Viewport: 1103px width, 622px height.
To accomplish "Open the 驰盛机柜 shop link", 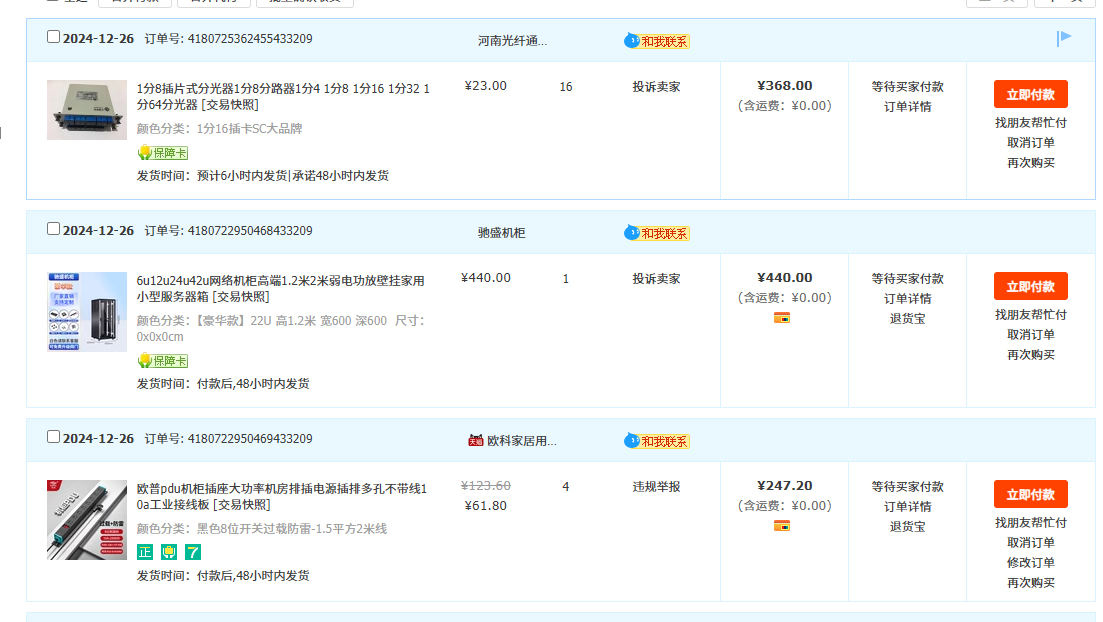I will 501,233.
